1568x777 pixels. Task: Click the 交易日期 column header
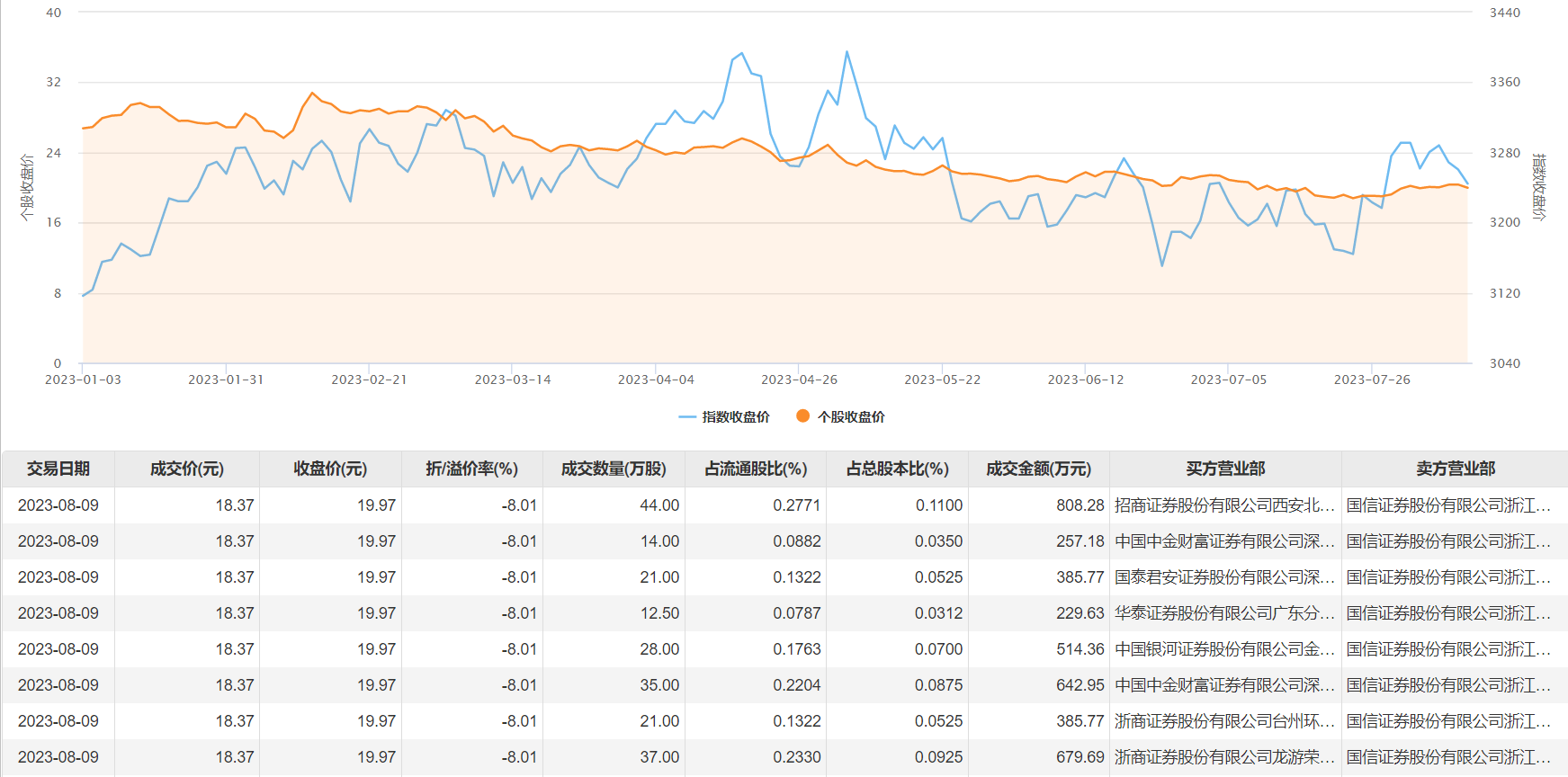click(x=58, y=469)
